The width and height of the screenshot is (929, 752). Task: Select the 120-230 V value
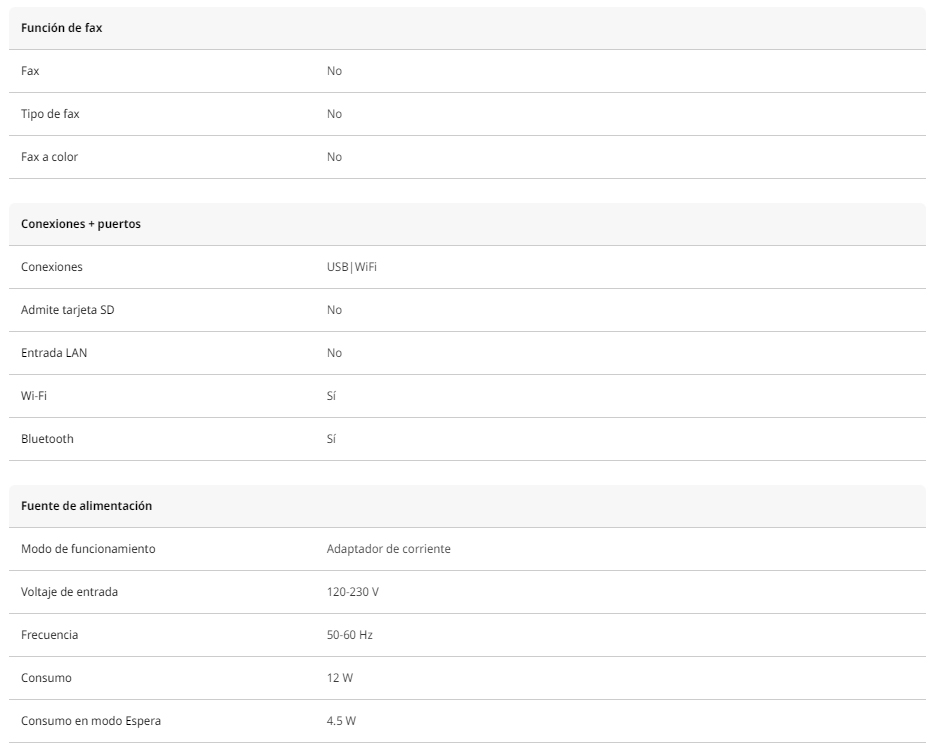353,592
